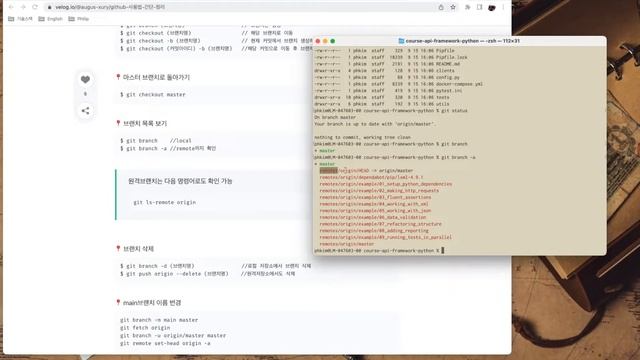Bookmark this page with the star

pos(453,7)
